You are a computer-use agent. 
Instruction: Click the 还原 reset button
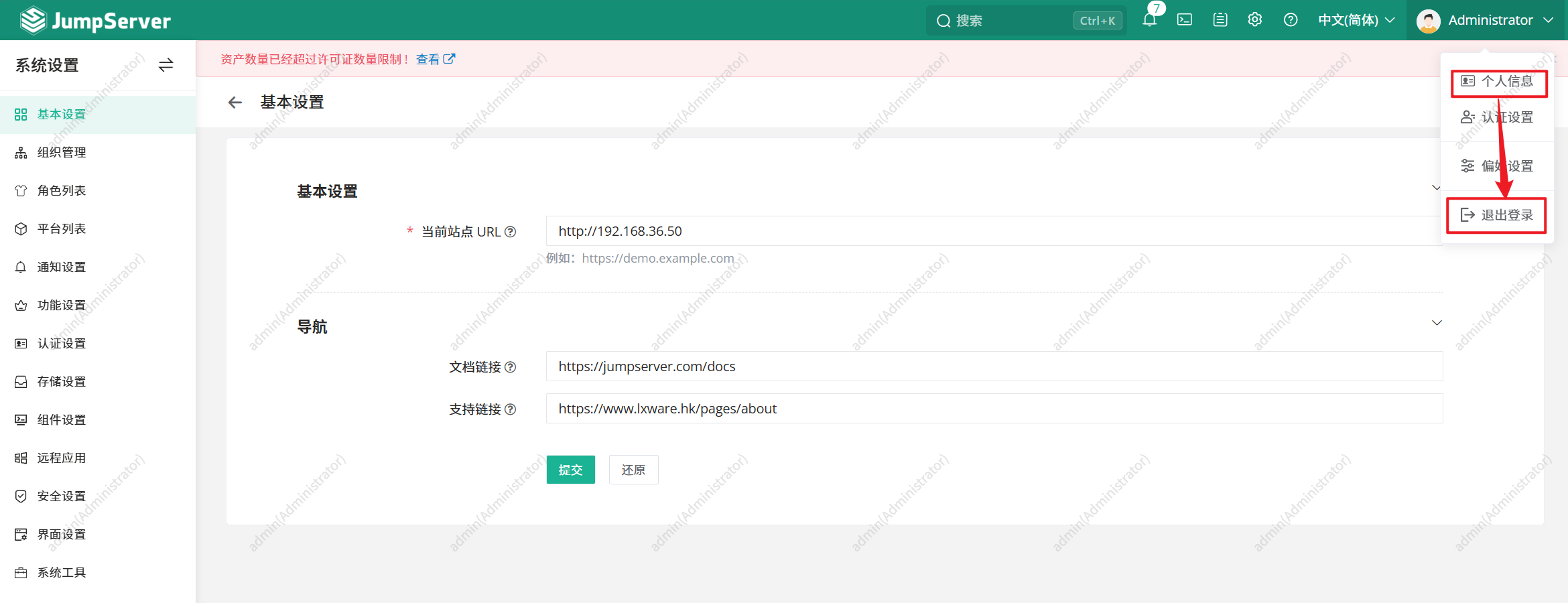[634, 470]
